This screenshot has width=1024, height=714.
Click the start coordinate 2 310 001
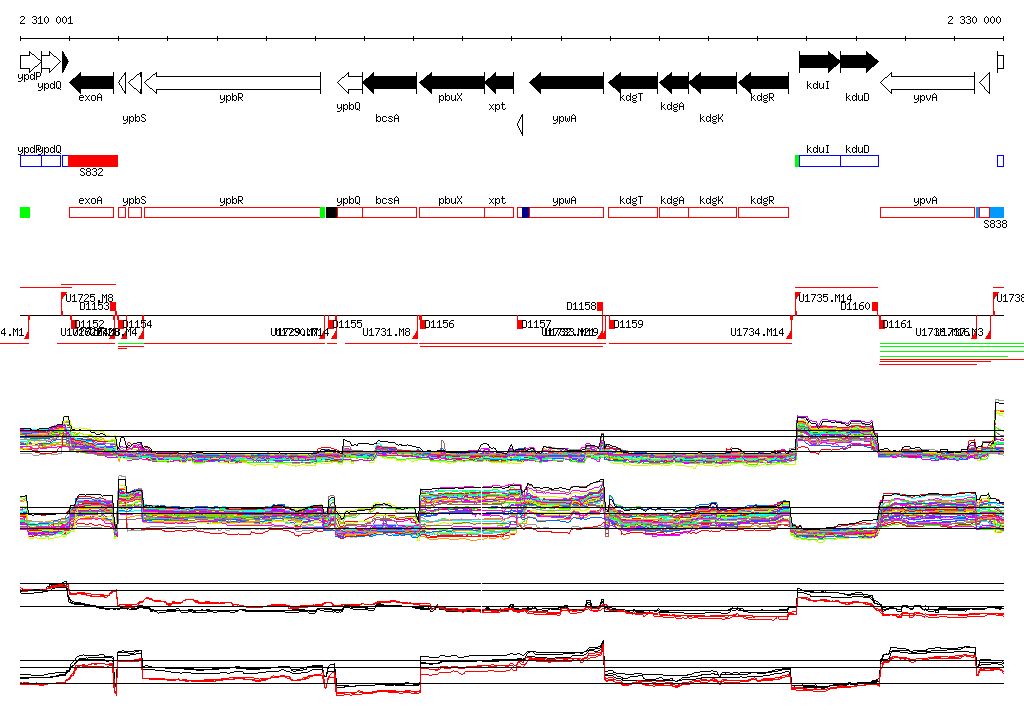46,20
